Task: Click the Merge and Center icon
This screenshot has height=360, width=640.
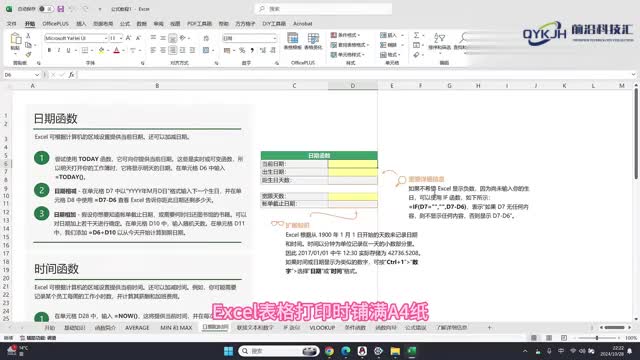Action: [x=206, y=50]
